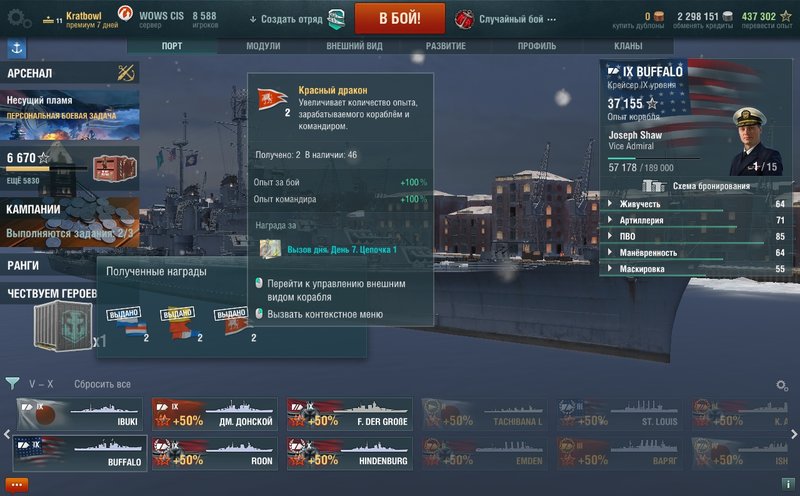The height and width of the screenshot is (496, 800).
Task: Click Сбросить все filter reset link
Action: pos(102,384)
